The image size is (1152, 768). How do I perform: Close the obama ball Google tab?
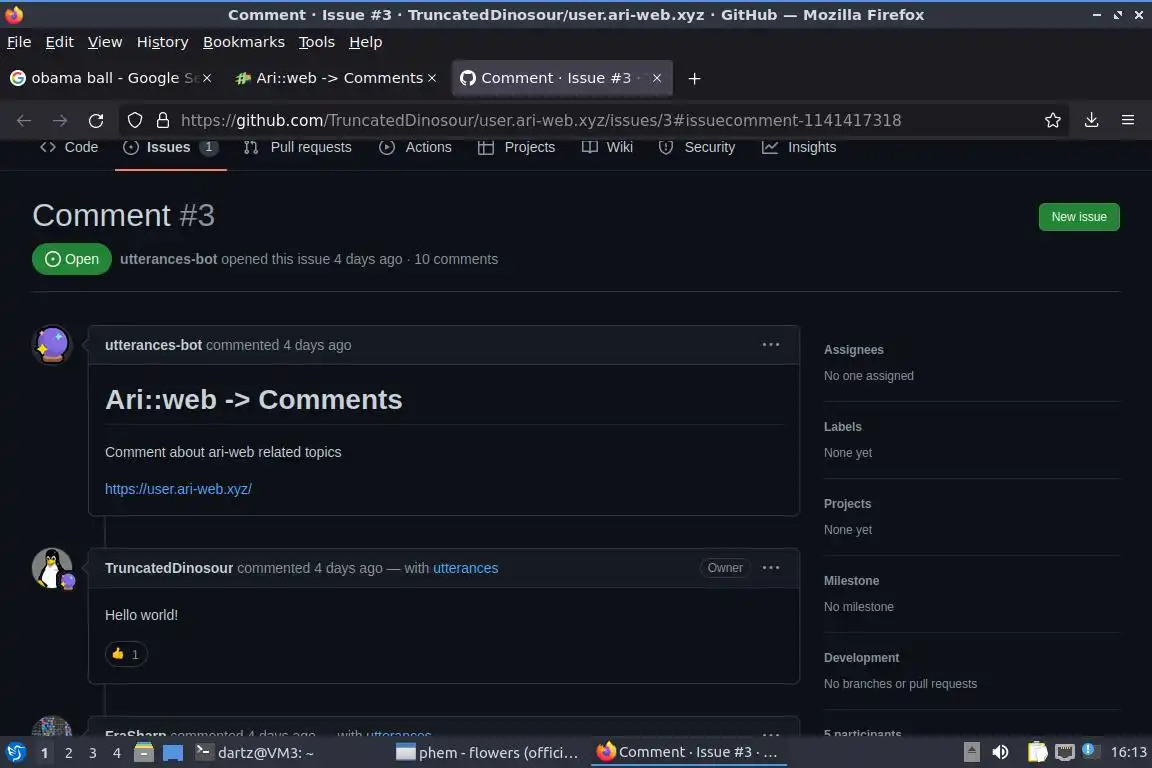(207, 78)
